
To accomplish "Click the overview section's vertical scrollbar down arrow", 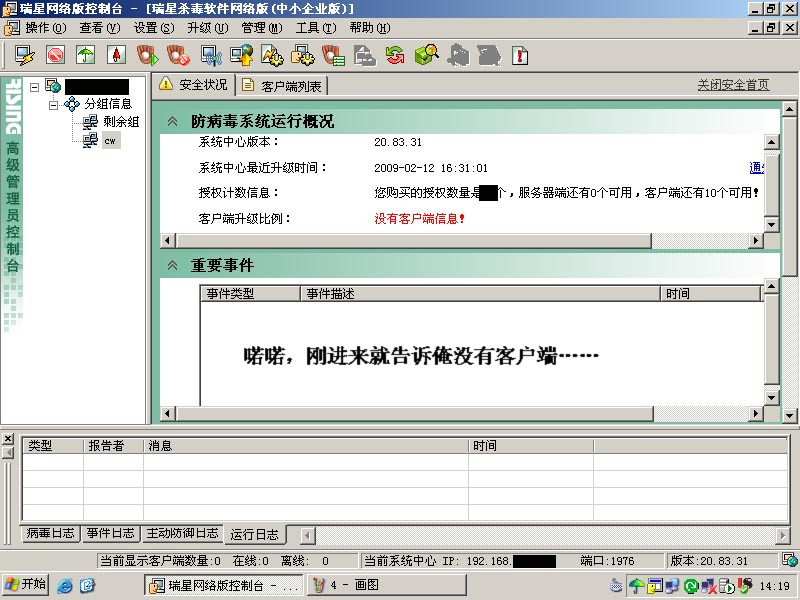I will click(x=771, y=224).
